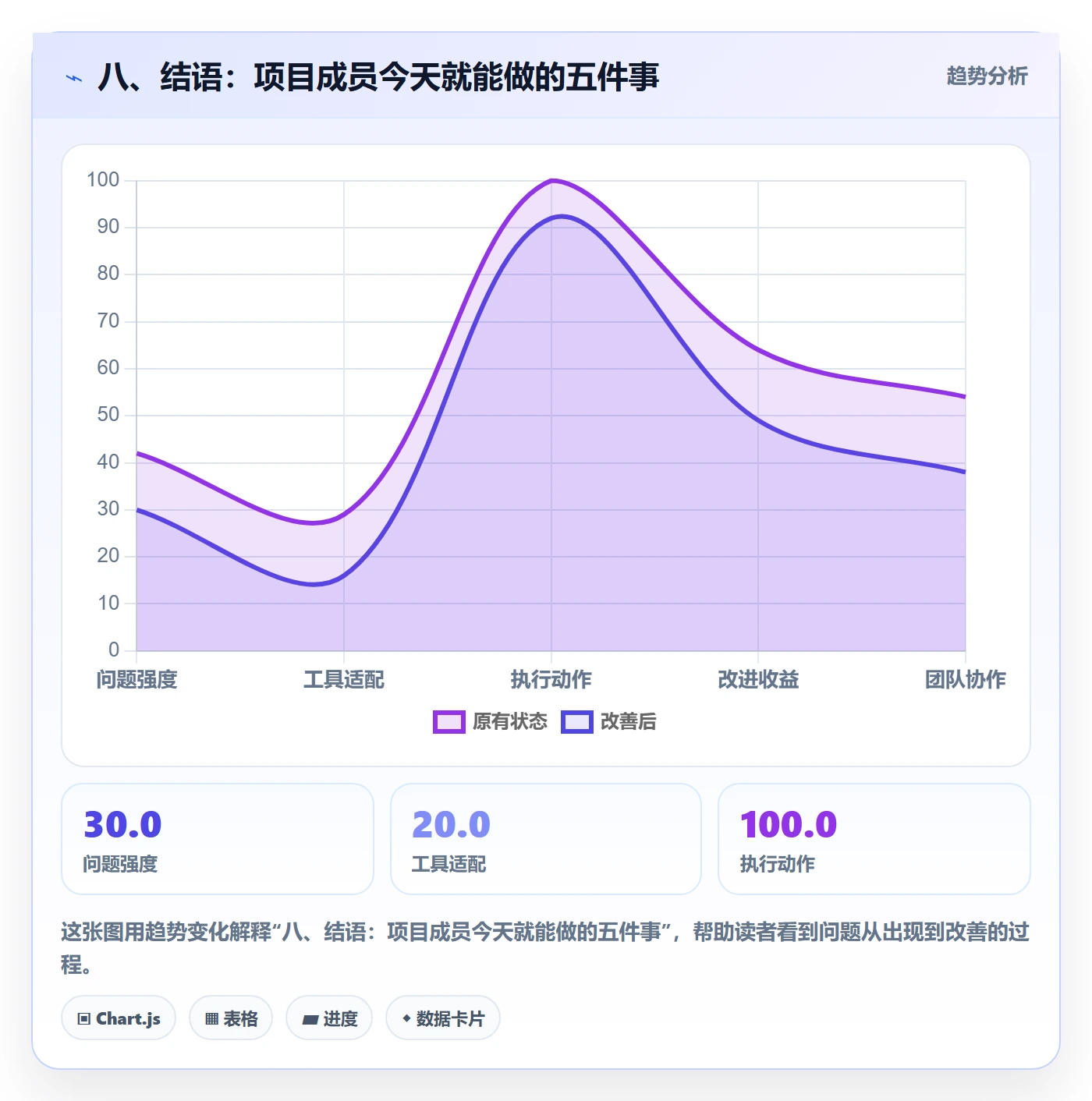Screen dimensions: 1092x1101
Task: Click the 表格 tag grid icon
Action: pos(211,1018)
